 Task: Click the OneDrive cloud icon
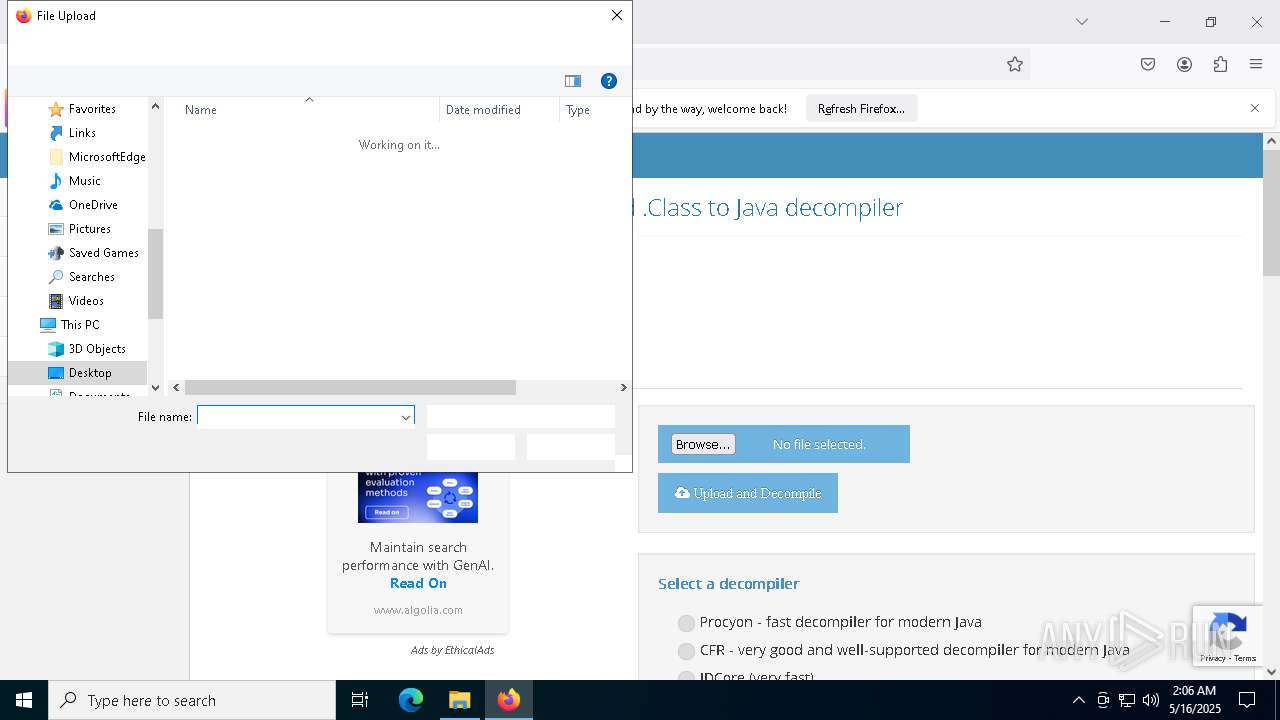point(56,205)
